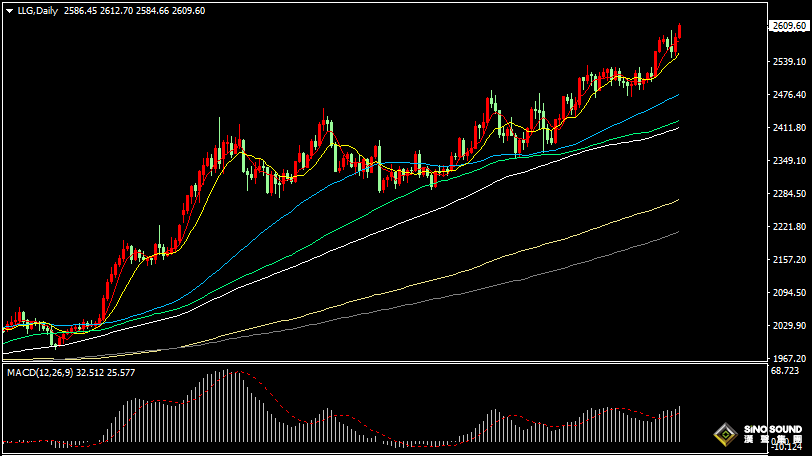Select the 2609.60 current price tag
The image size is (812, 456).
pyautogui.click(x=789, y=26)
